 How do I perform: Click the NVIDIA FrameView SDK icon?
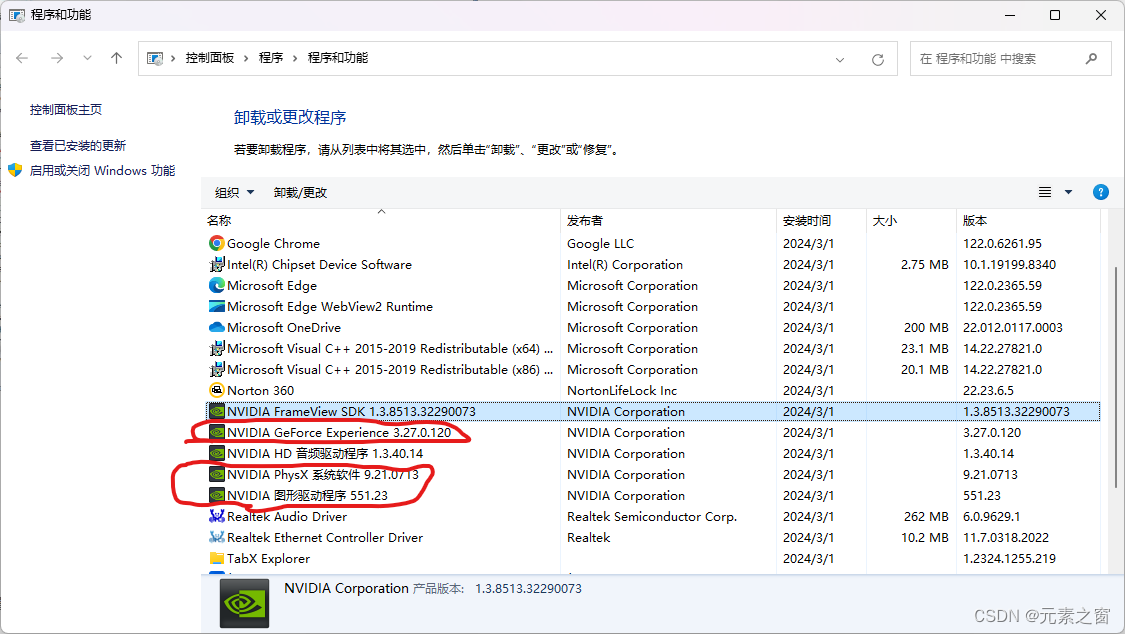tap(217, 412)
